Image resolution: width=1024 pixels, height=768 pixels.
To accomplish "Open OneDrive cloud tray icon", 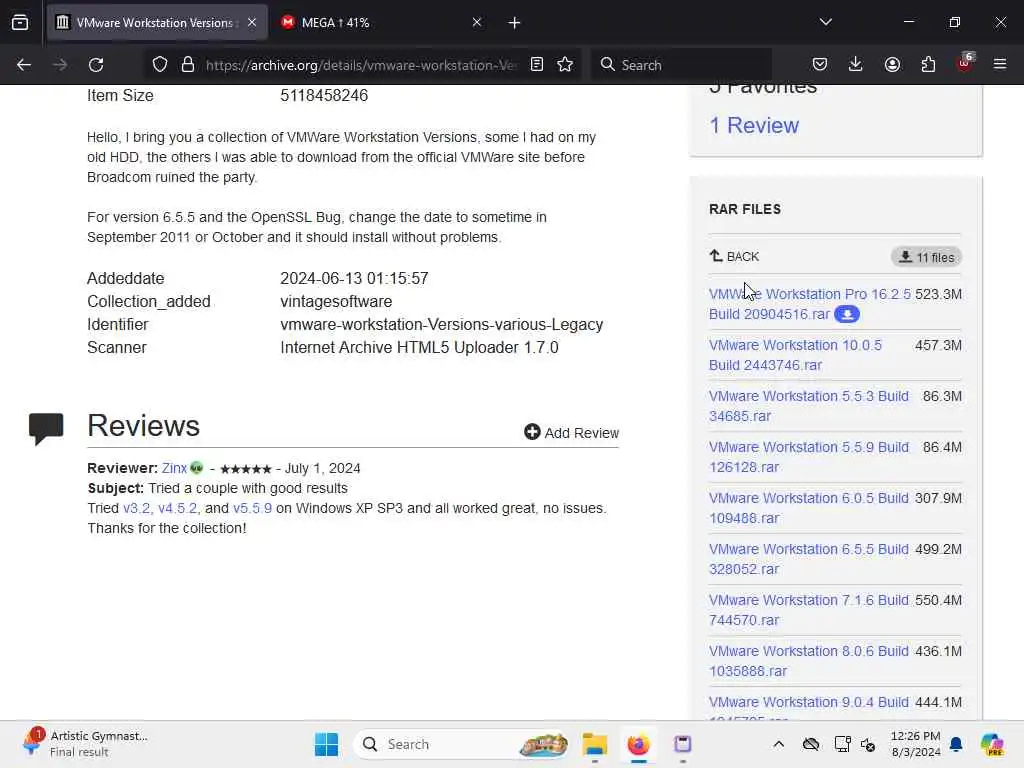I will tap(811, 744).
